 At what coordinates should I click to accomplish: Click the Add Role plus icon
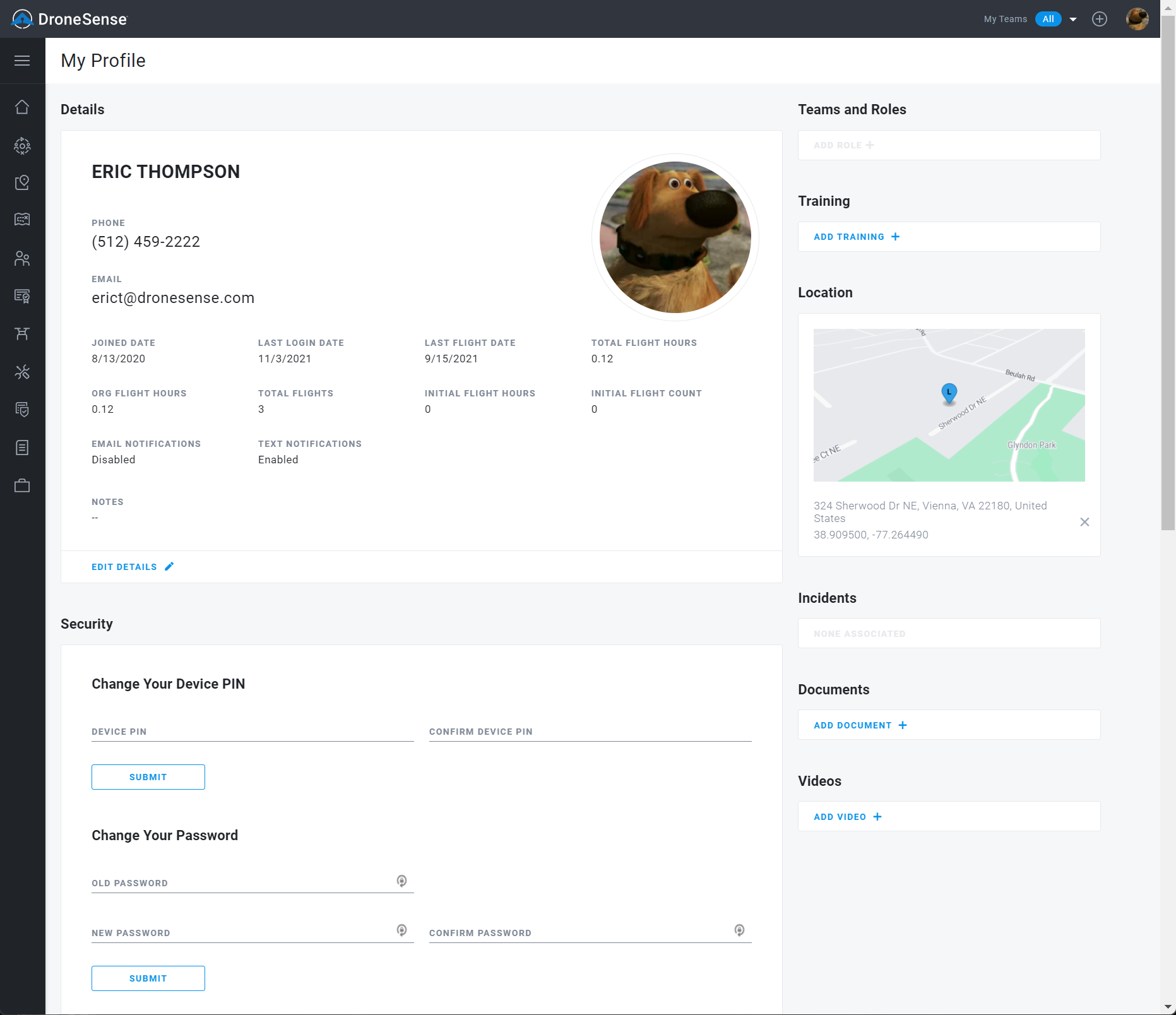(870, 145)
